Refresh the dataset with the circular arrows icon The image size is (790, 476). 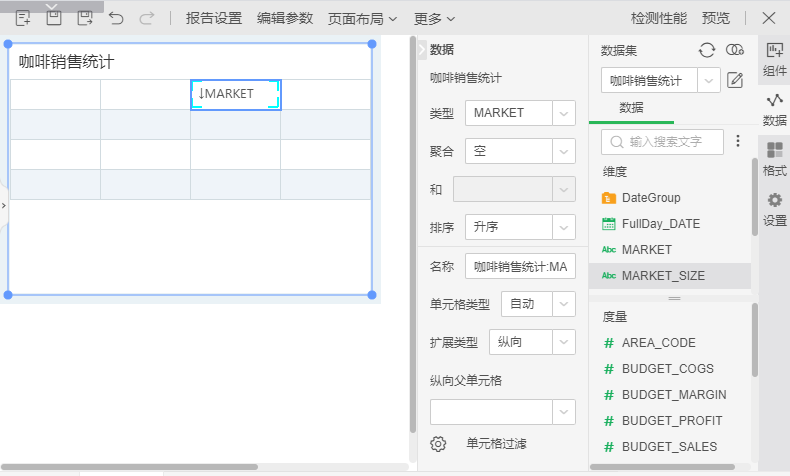coord(707,50)
